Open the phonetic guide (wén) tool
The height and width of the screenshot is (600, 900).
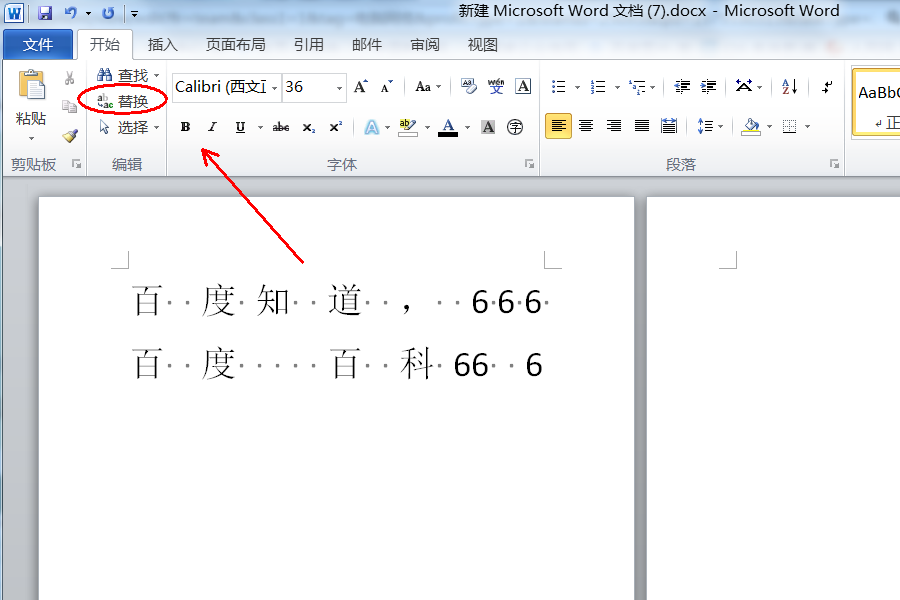point(496,87)
